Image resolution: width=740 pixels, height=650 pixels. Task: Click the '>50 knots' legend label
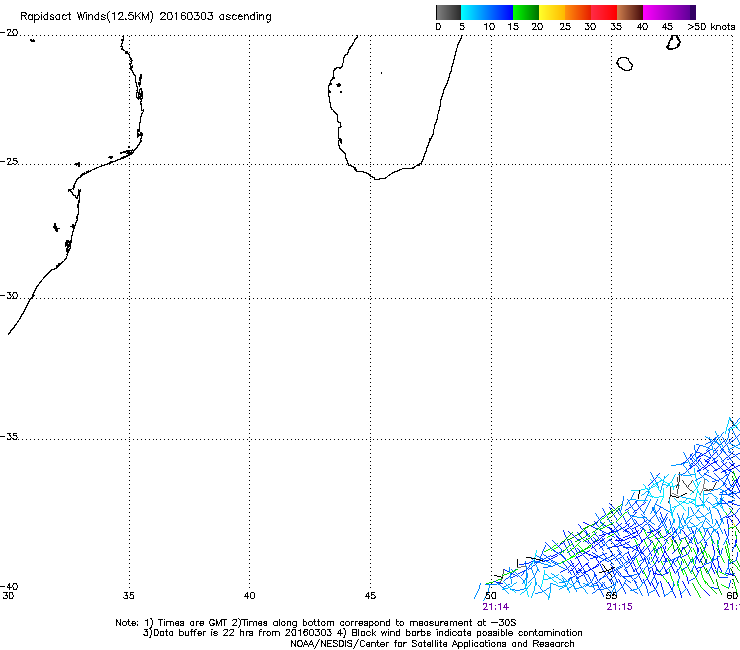click(x=711, y=27)
